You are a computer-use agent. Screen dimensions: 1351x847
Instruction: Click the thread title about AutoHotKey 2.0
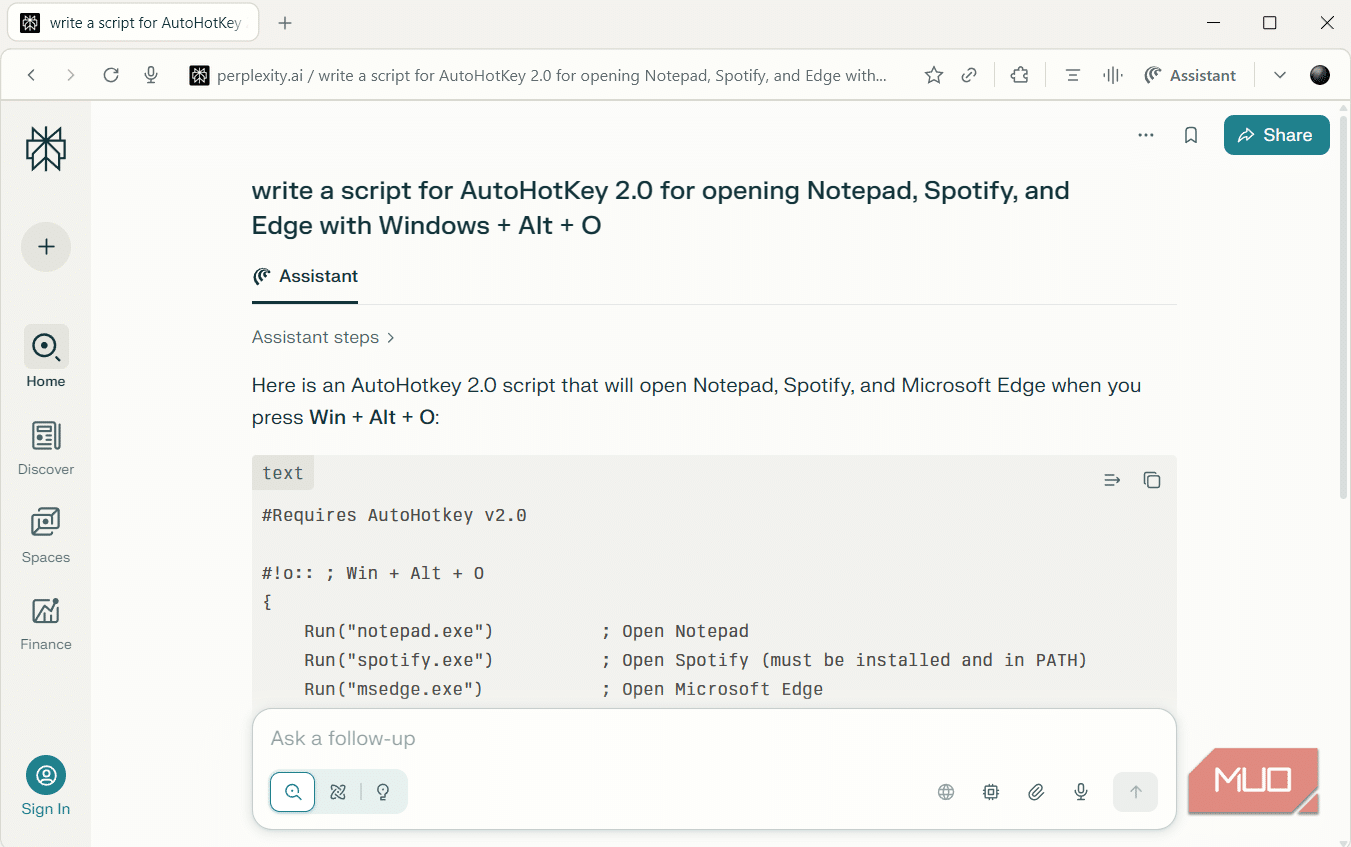[x=660, y=208]
